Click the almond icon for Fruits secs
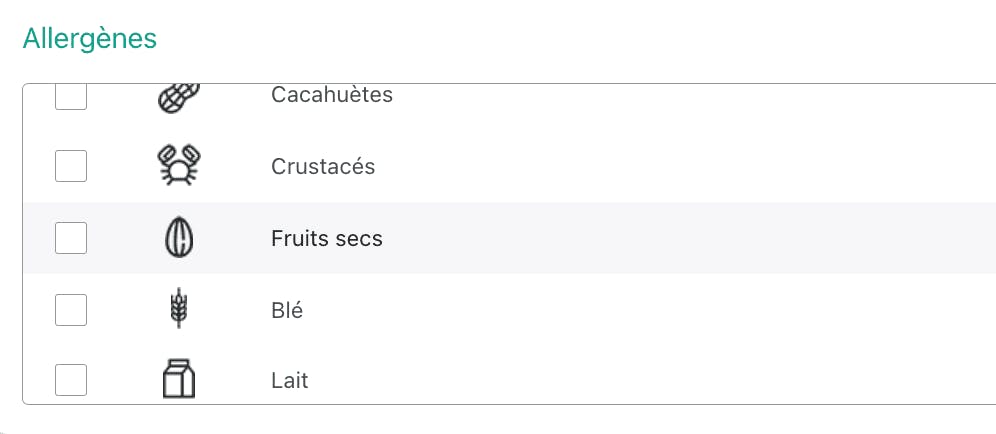 (178, 238)
